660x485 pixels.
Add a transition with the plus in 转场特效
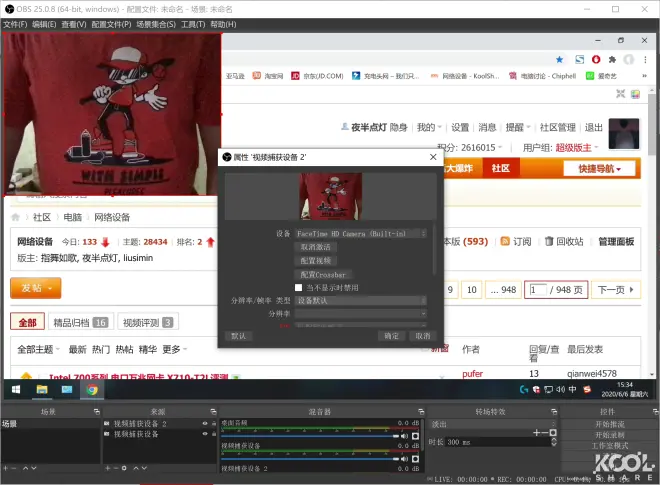[x=536, y=432]
